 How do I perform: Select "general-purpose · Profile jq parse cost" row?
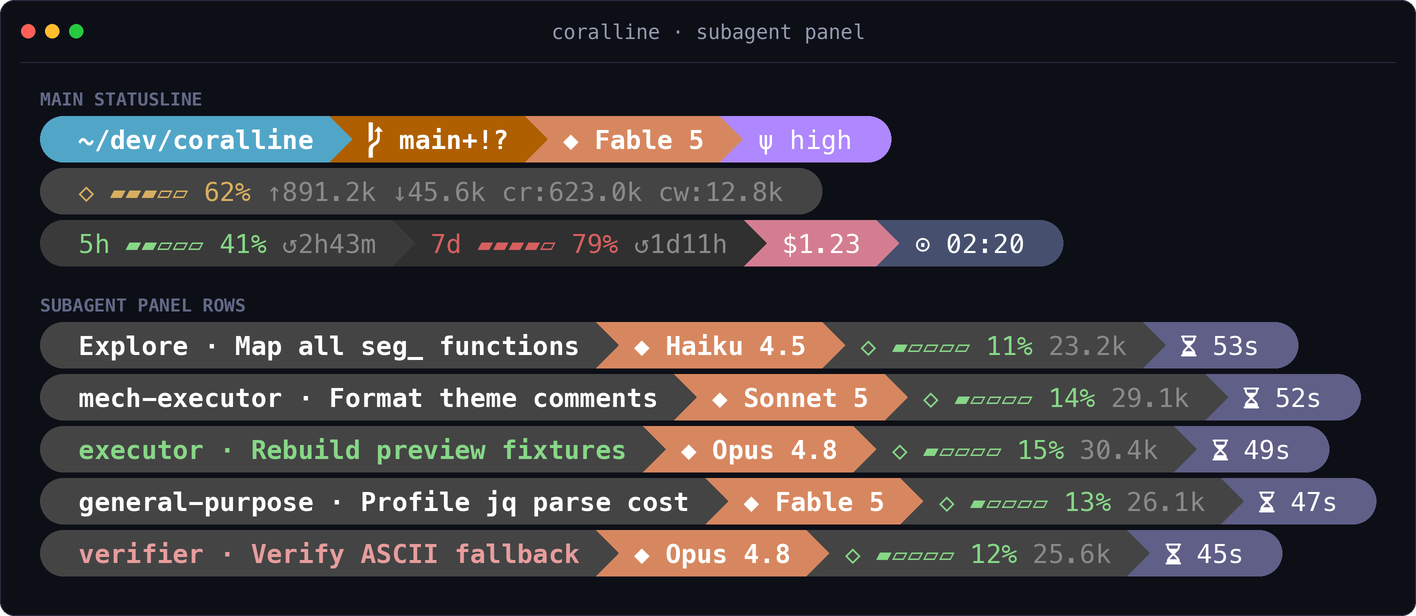point(708,501)
